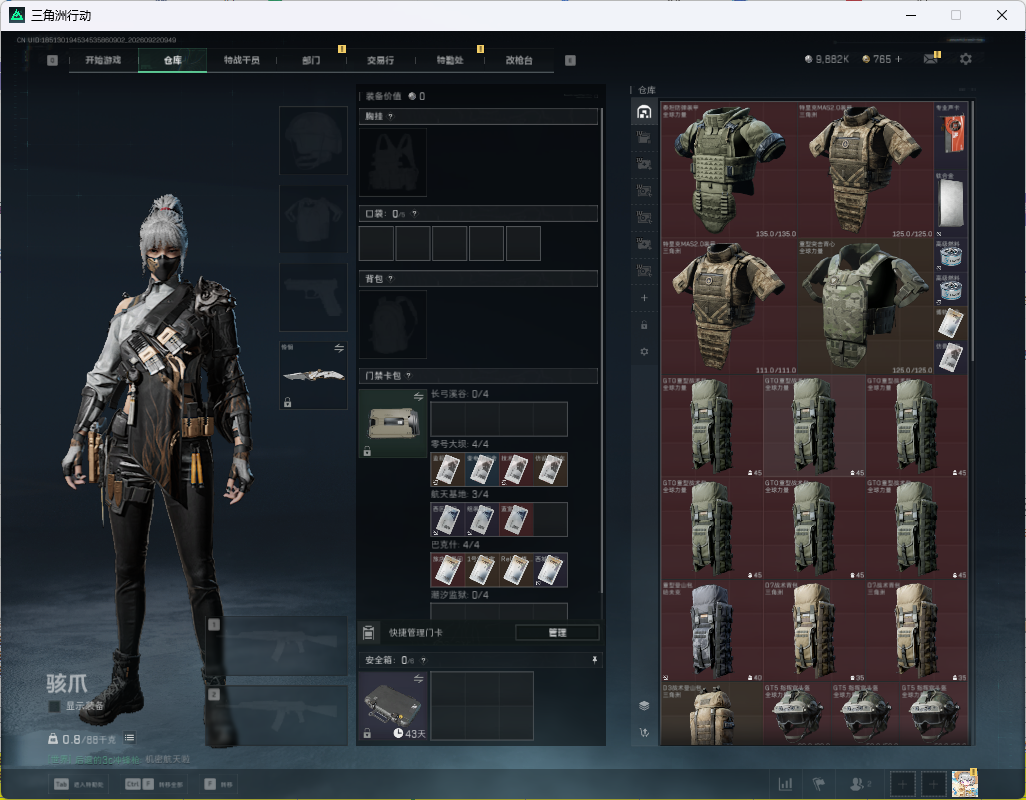The image size is (1026, 800).
Task: Open warehouse sidebar gear settings
Action: point(644,352)
